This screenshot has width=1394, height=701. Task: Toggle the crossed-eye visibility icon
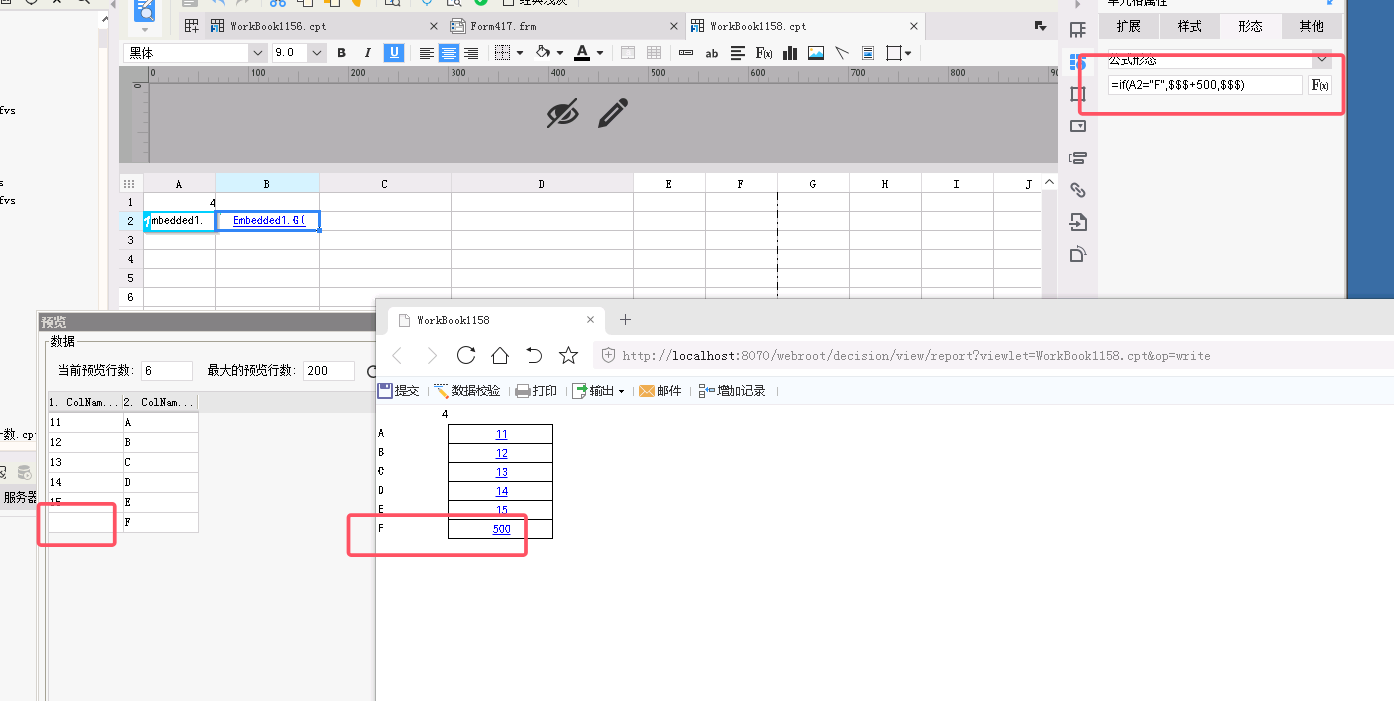[563, 114]
